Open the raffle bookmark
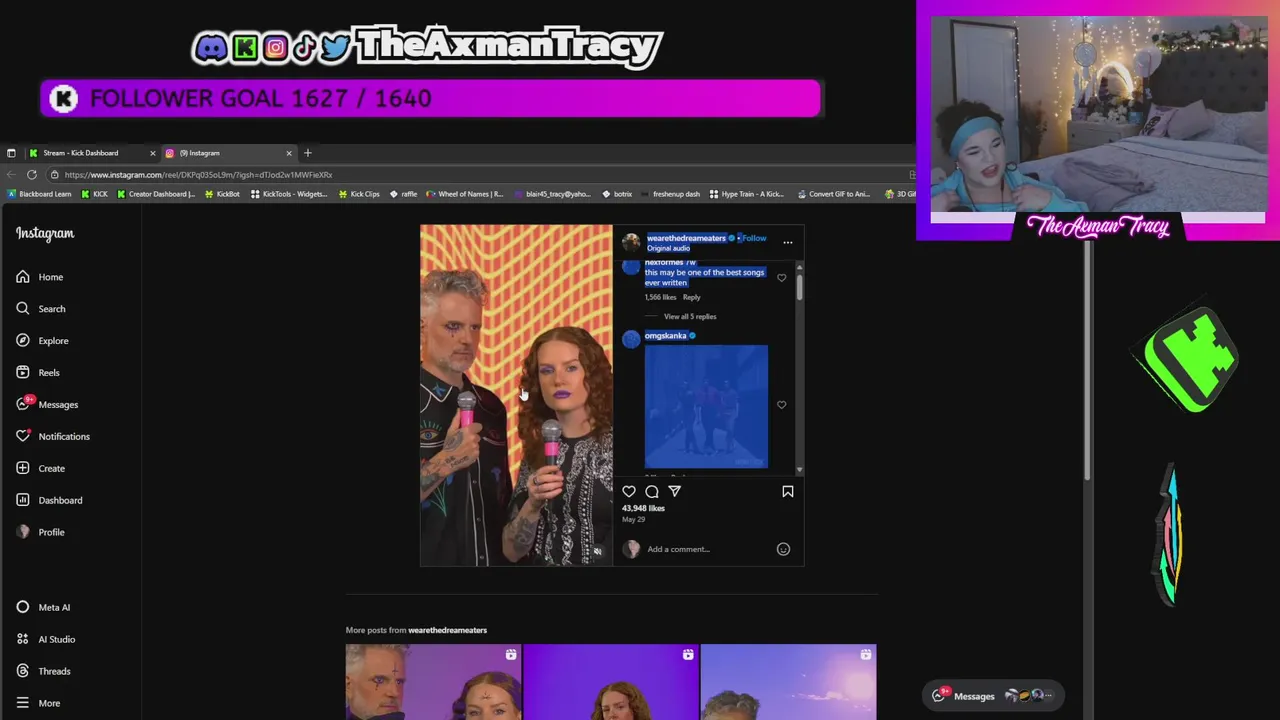Image resolution: width=1280 pixels, height=720 pixels. click(x=404, y=194)
